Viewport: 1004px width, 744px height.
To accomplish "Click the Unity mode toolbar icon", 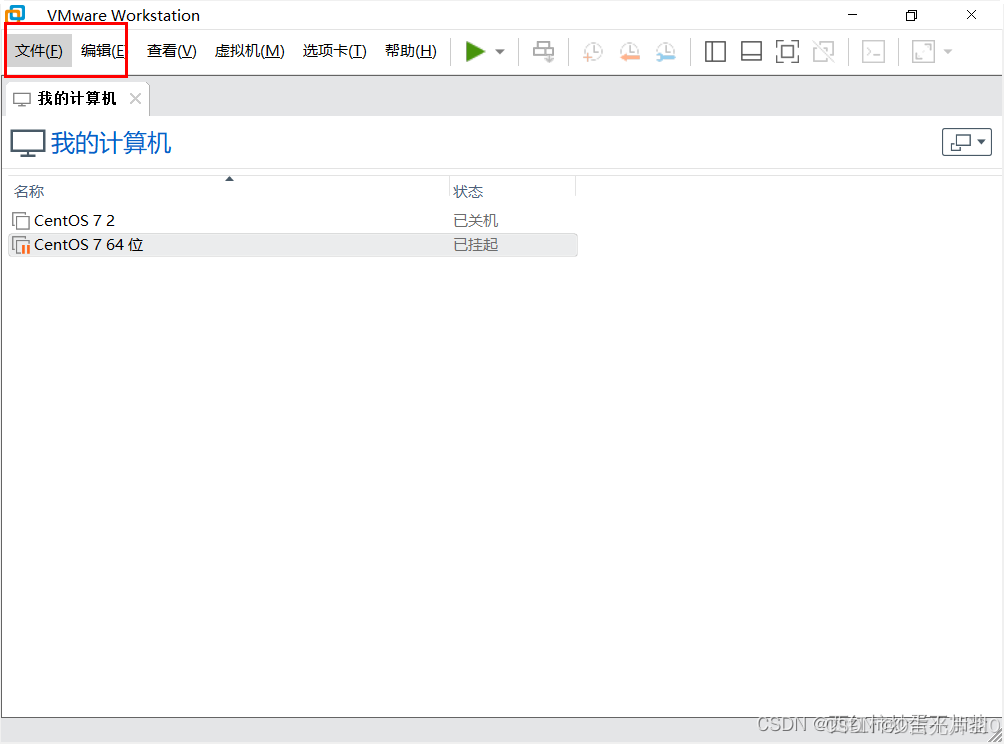I will 823,51.
